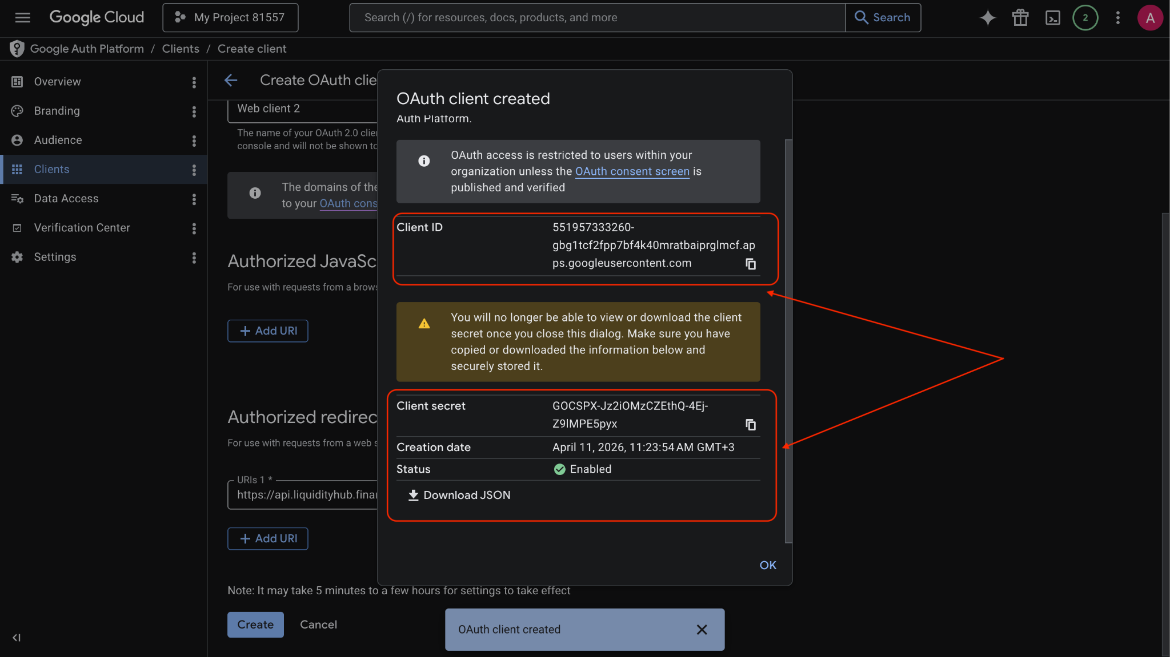Click the back arrow beside Create OAuth client
Viewport: 1170px width, 657px height.
click(231, 80)
